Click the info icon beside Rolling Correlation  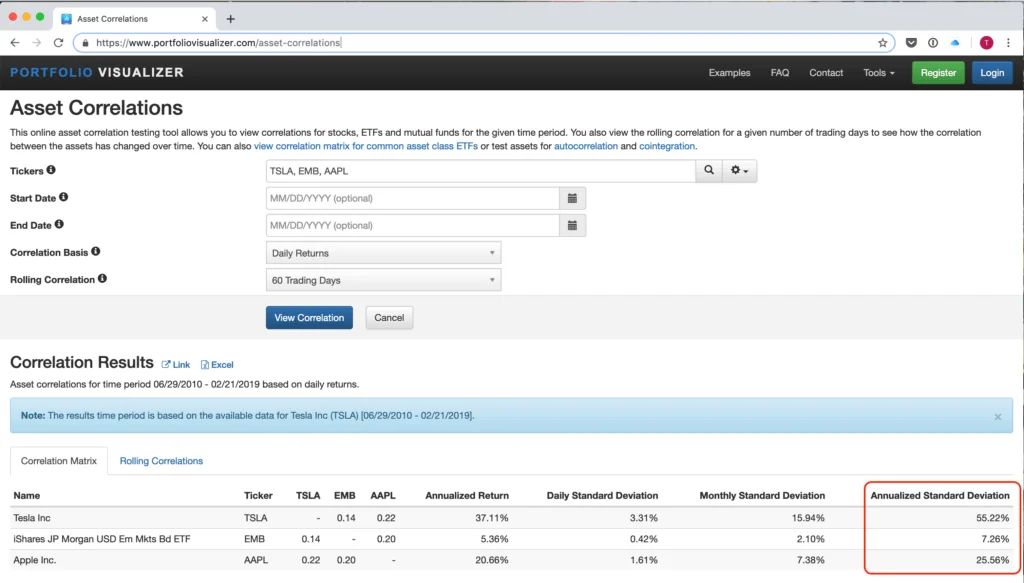click(x=102, y=279)
